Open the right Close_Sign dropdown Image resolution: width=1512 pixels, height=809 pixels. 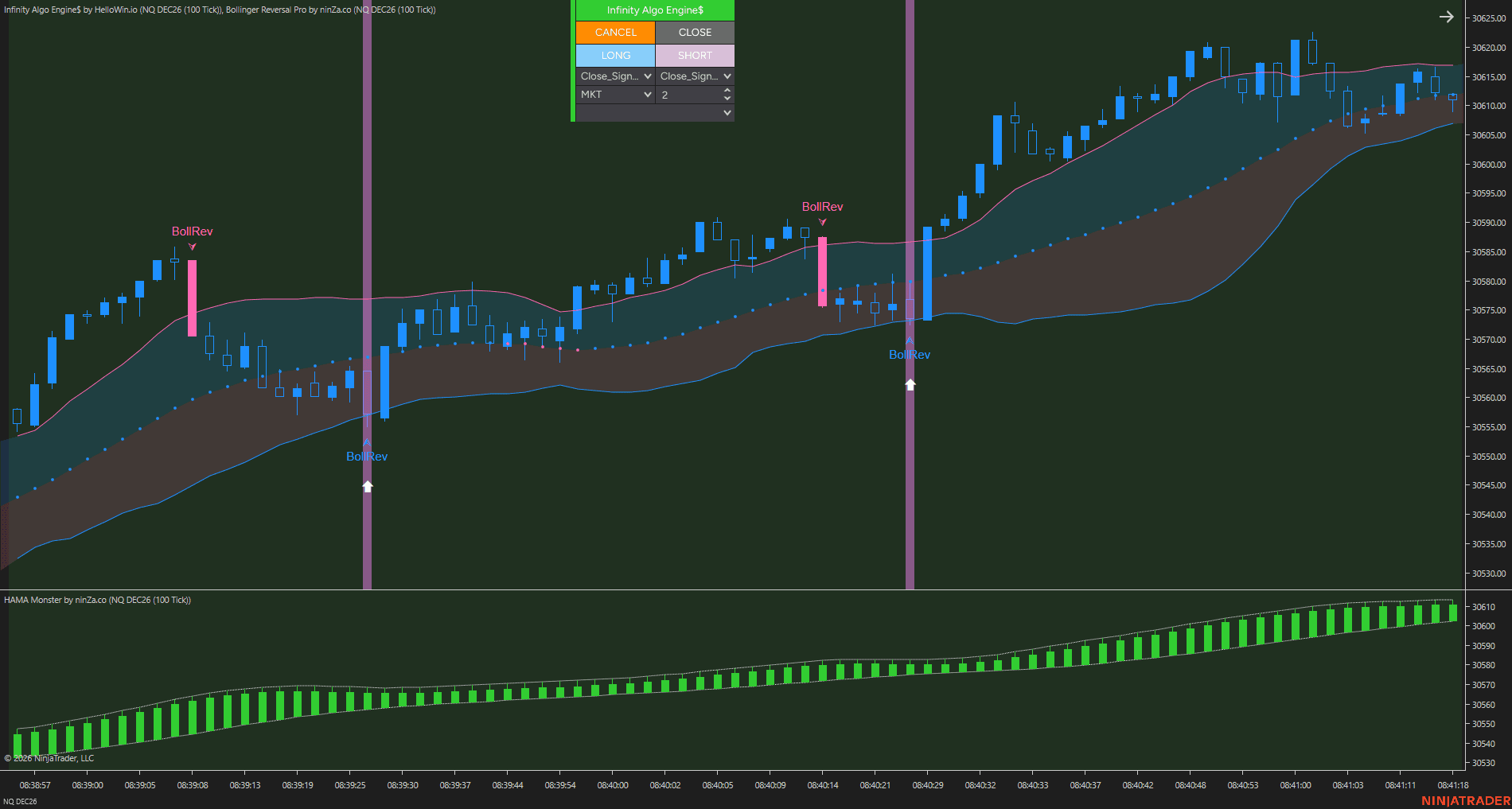pyautogui.click(x=695, y=76)
